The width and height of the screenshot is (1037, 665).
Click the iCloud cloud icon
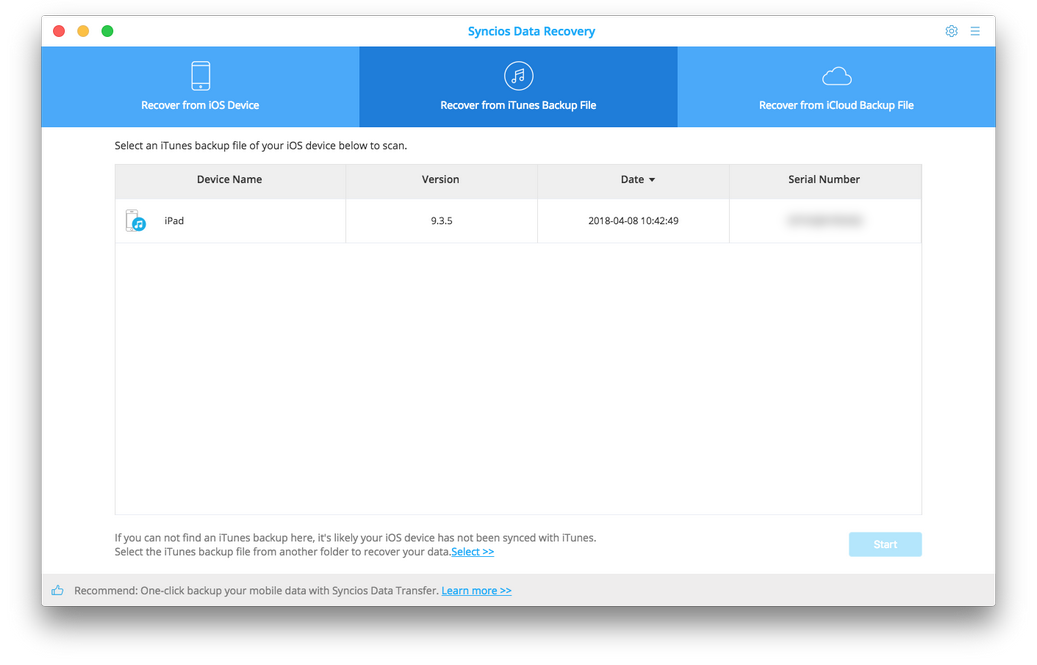pyautogui.click(x=837, y=77)
